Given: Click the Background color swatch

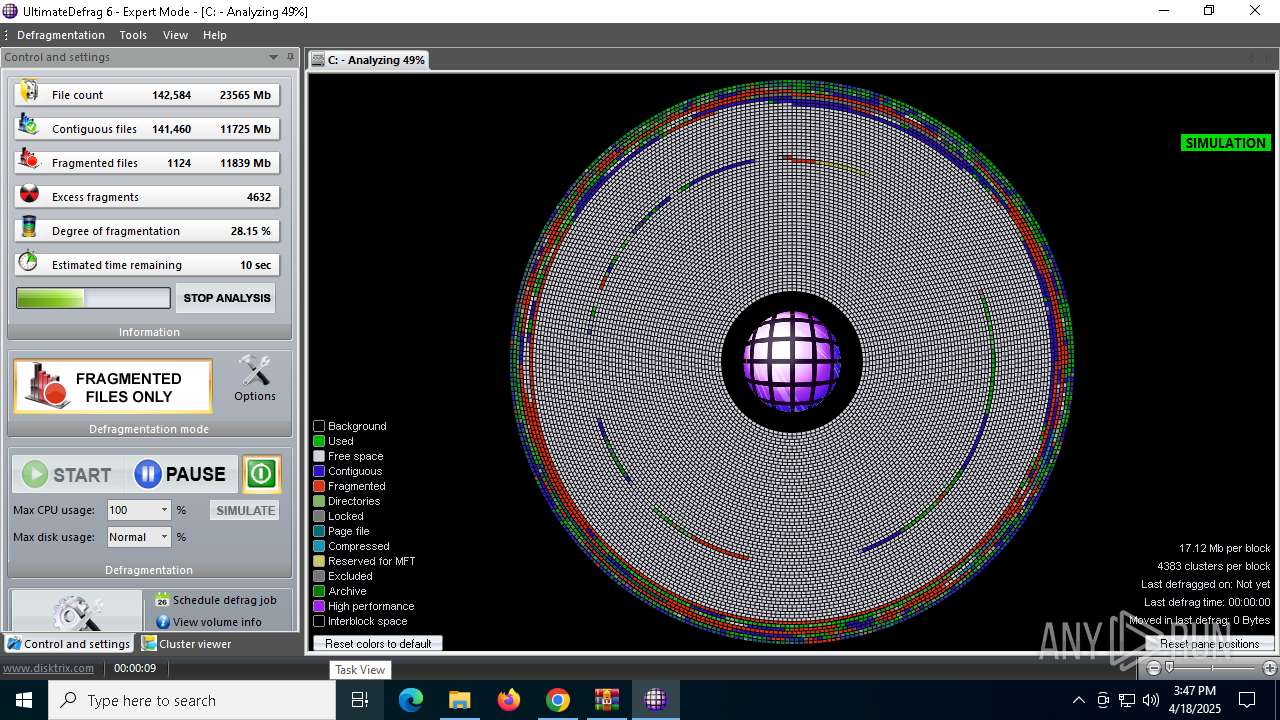Looking at the screenshot, I should tap(319, 426).
